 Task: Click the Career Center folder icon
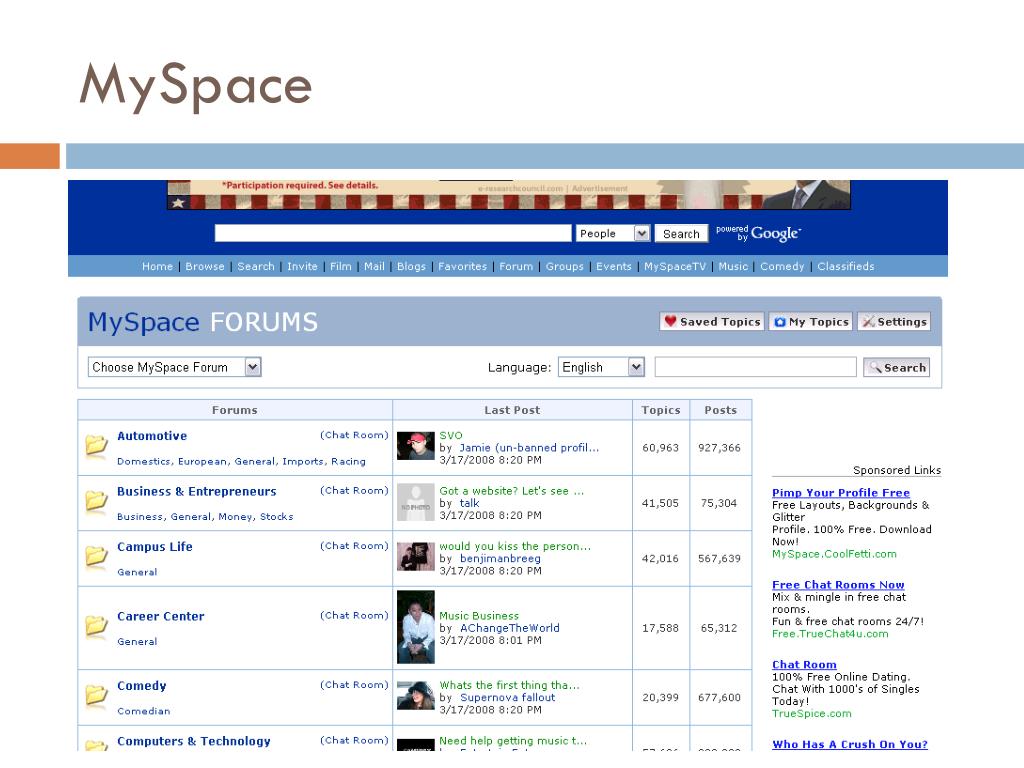[x=97, y=626]
